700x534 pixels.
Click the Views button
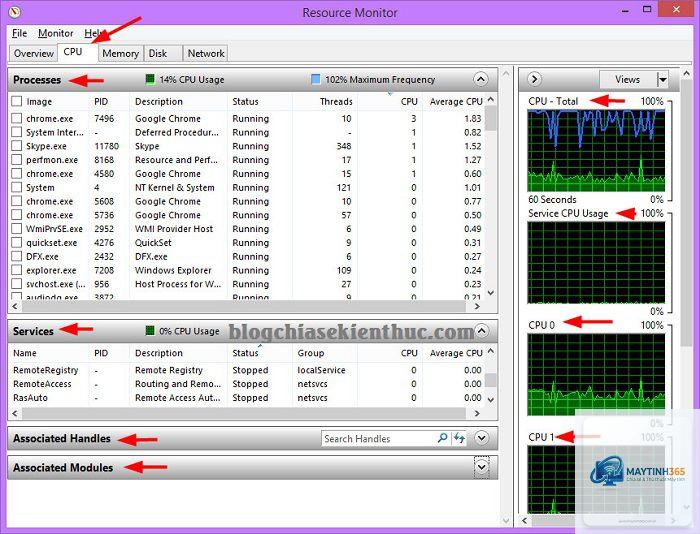pyautogui.click(x=628, y=79)
